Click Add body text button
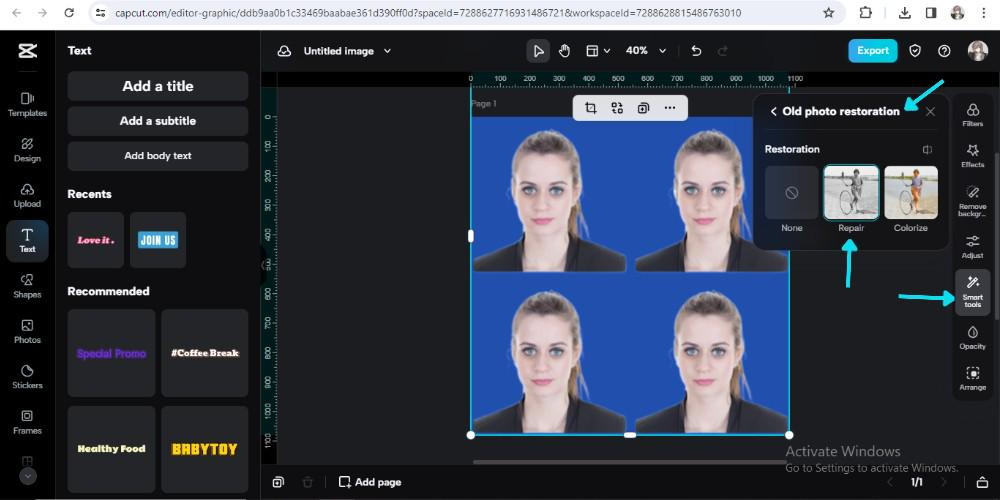1000x500 pixels. 158,156
